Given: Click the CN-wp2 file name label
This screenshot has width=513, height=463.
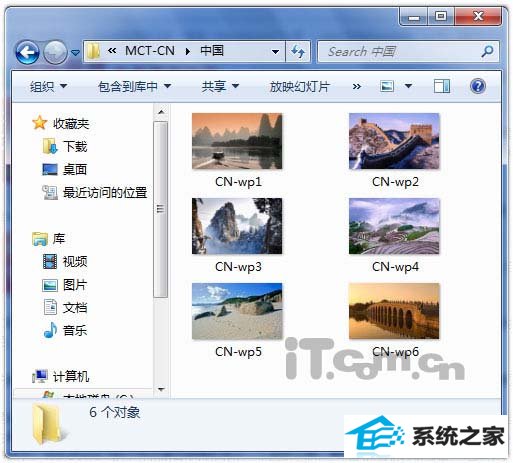Looking at the screenshot, I should [395, 182].
